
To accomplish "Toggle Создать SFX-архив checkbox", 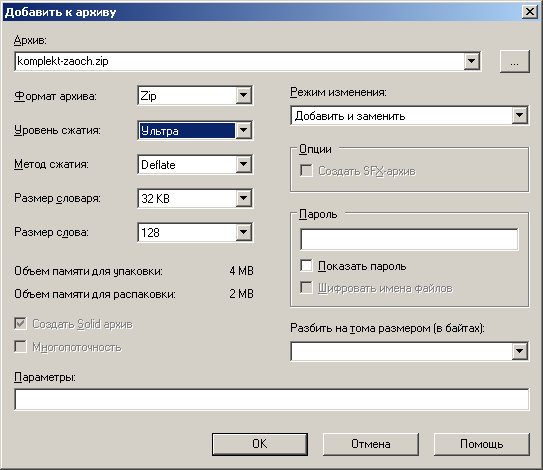I will click(x=306, y=171).
